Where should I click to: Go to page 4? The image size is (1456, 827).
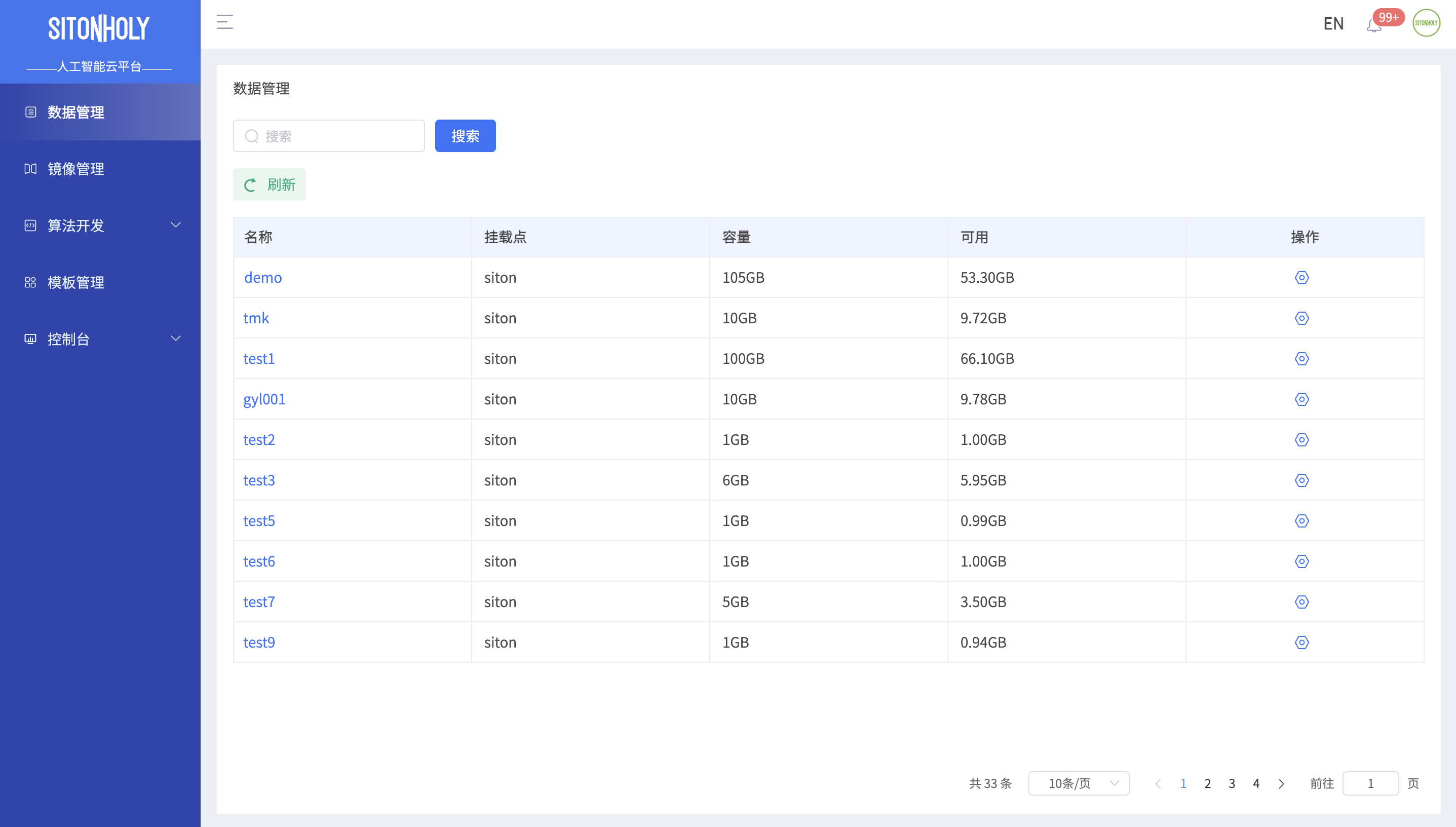click(x=1256, y=784)
